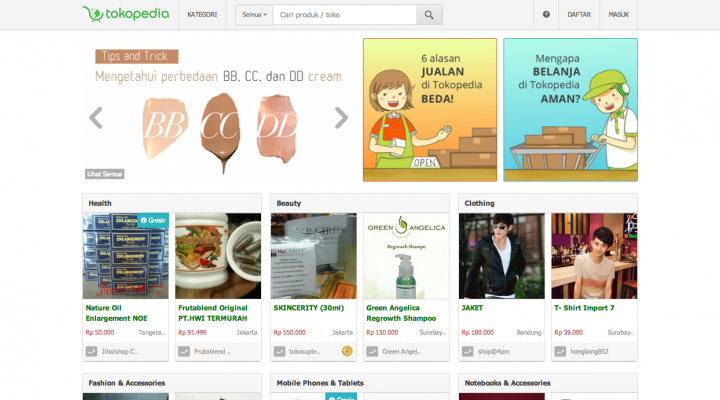Image resolution: width=720 pixels, height=400 pixels.
Task: Click the Frutablend product thumbnail
Action: click(x=218, y=256)
